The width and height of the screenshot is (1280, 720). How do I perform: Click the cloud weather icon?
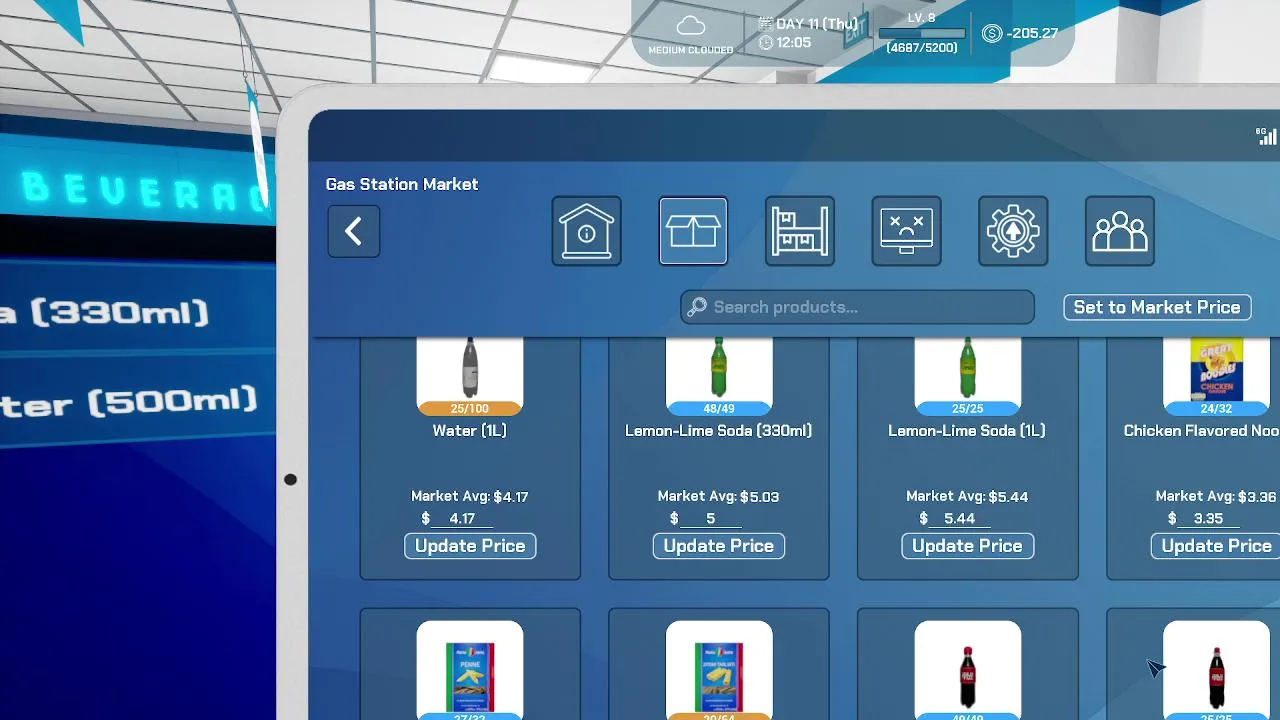(690, 26)
